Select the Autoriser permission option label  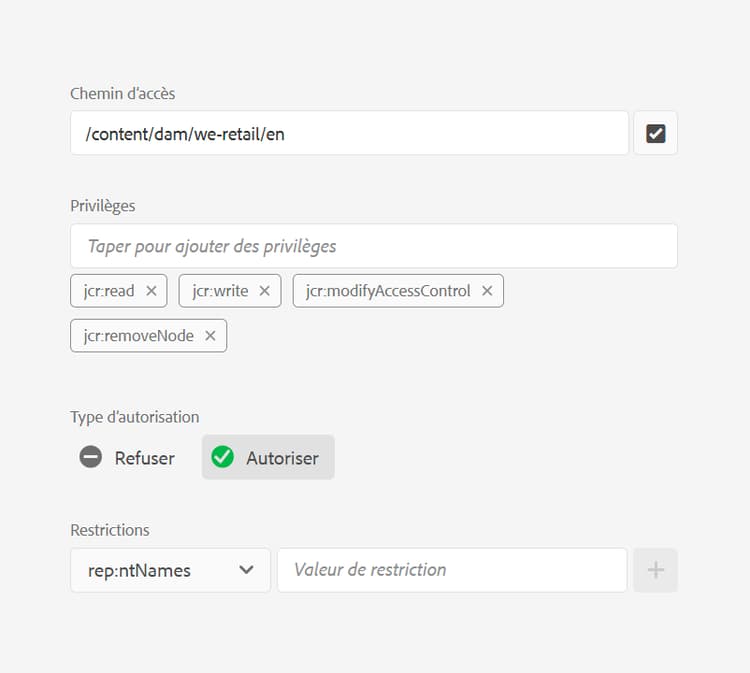(282, 458)
